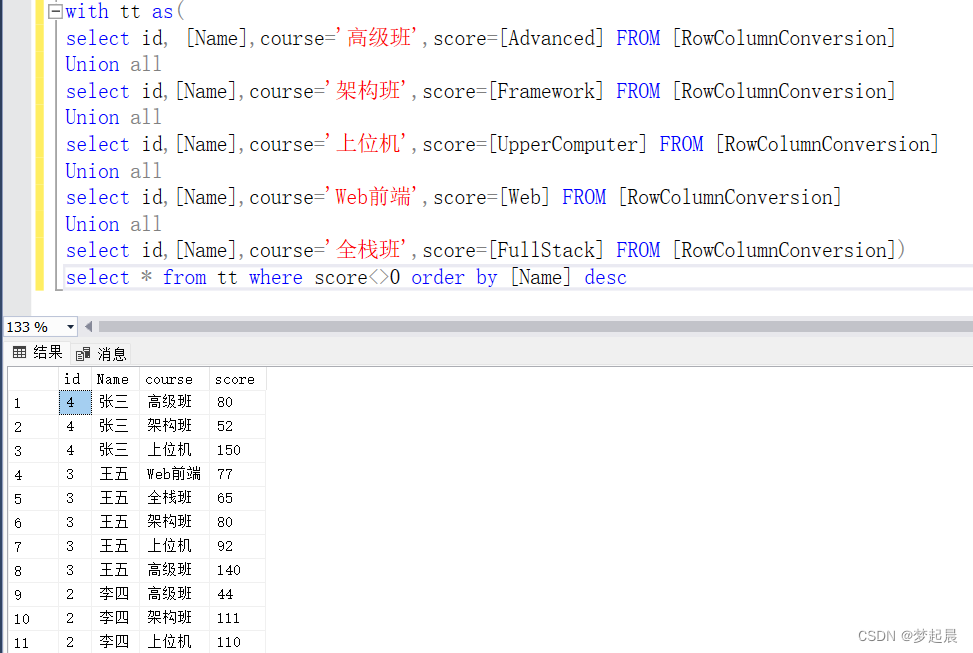Click the selected cell showing value 4
Image resolution: width=973 pixels, height=653 pixels.
[73, 402]
